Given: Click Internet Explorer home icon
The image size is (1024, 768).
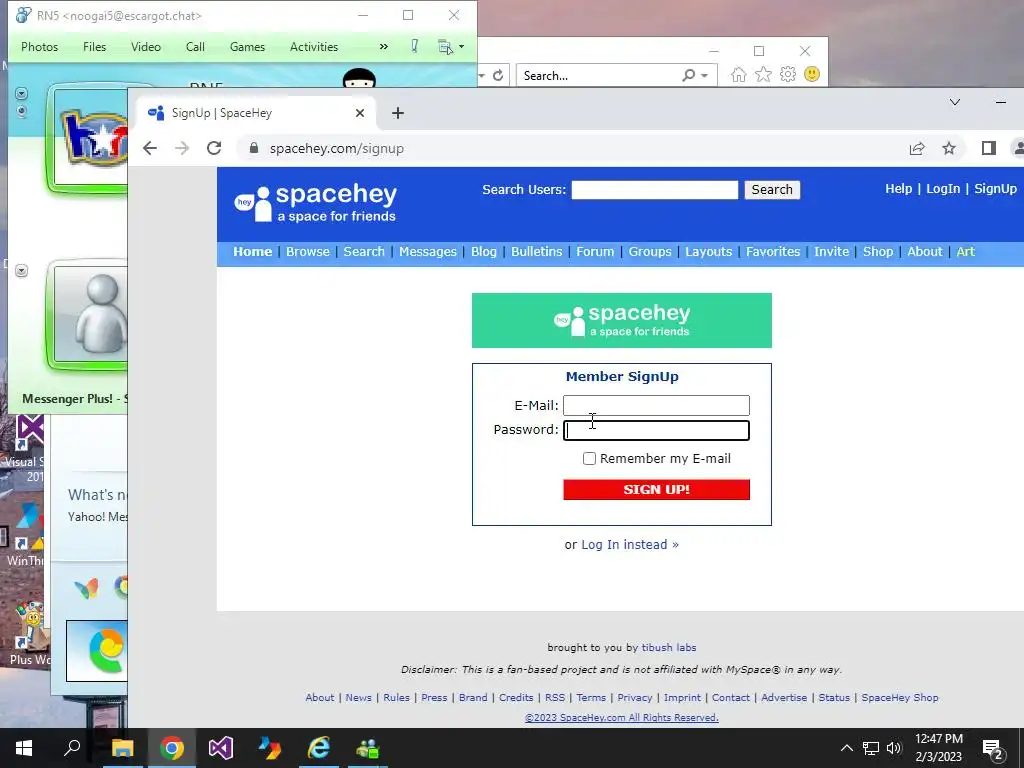Looking at the screenshot, I should 739,74.
